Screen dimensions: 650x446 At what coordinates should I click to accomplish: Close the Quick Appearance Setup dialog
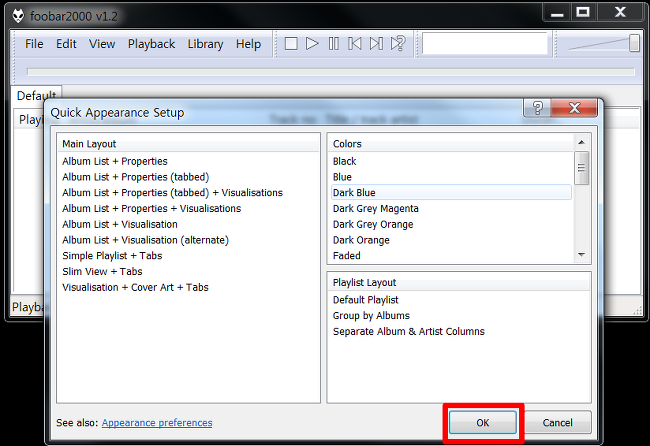(575, 108)
